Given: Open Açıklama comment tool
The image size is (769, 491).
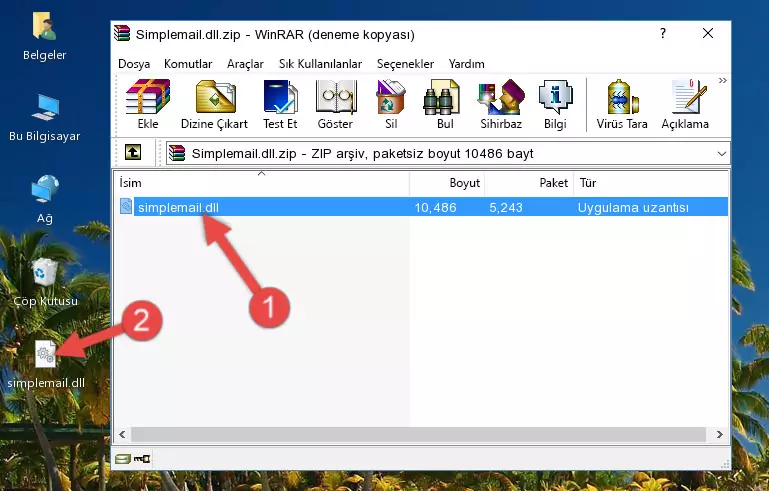Looking at the screenshot, I should click(685, 104).
